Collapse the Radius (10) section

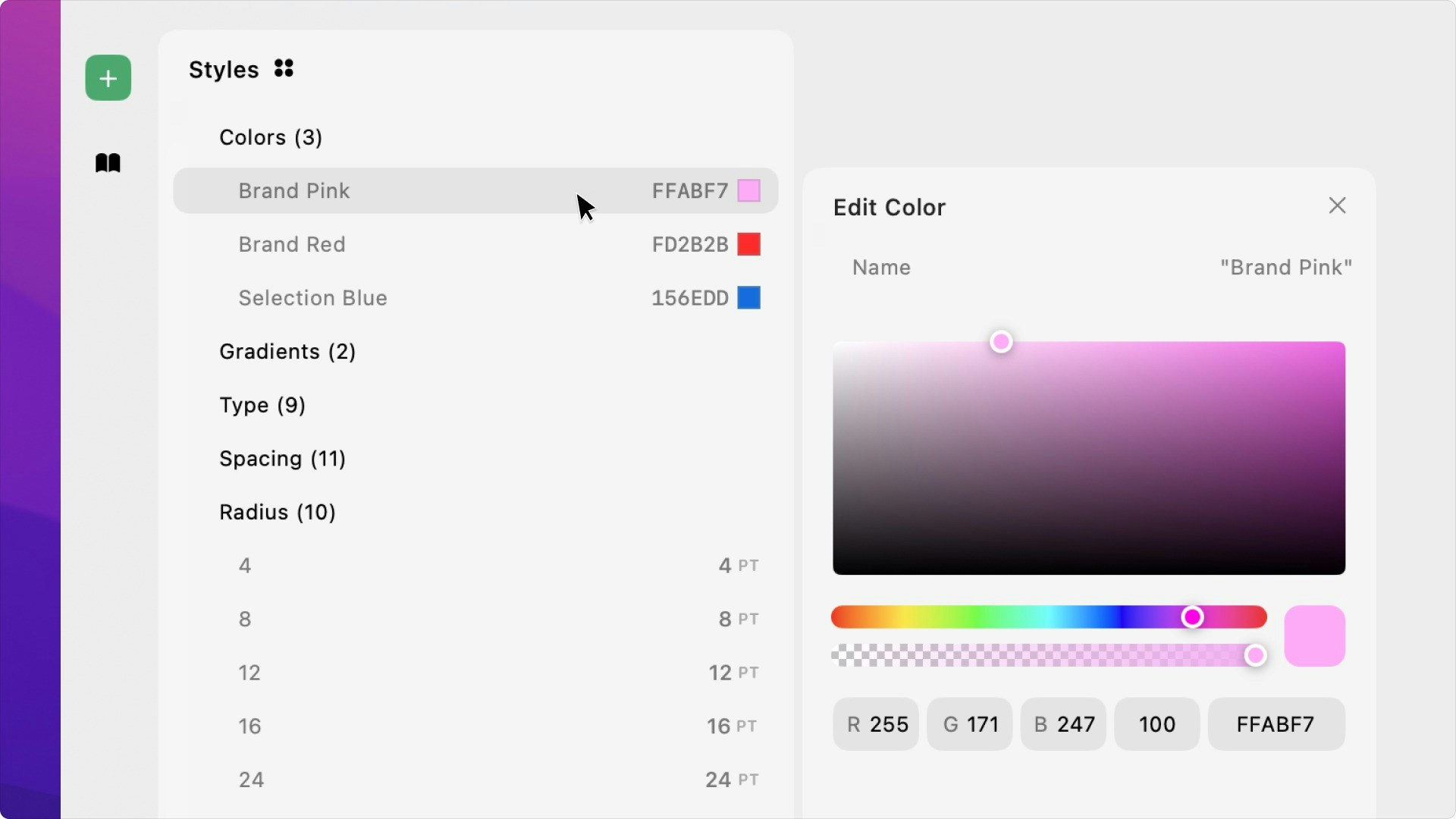[x=278, y=513]
